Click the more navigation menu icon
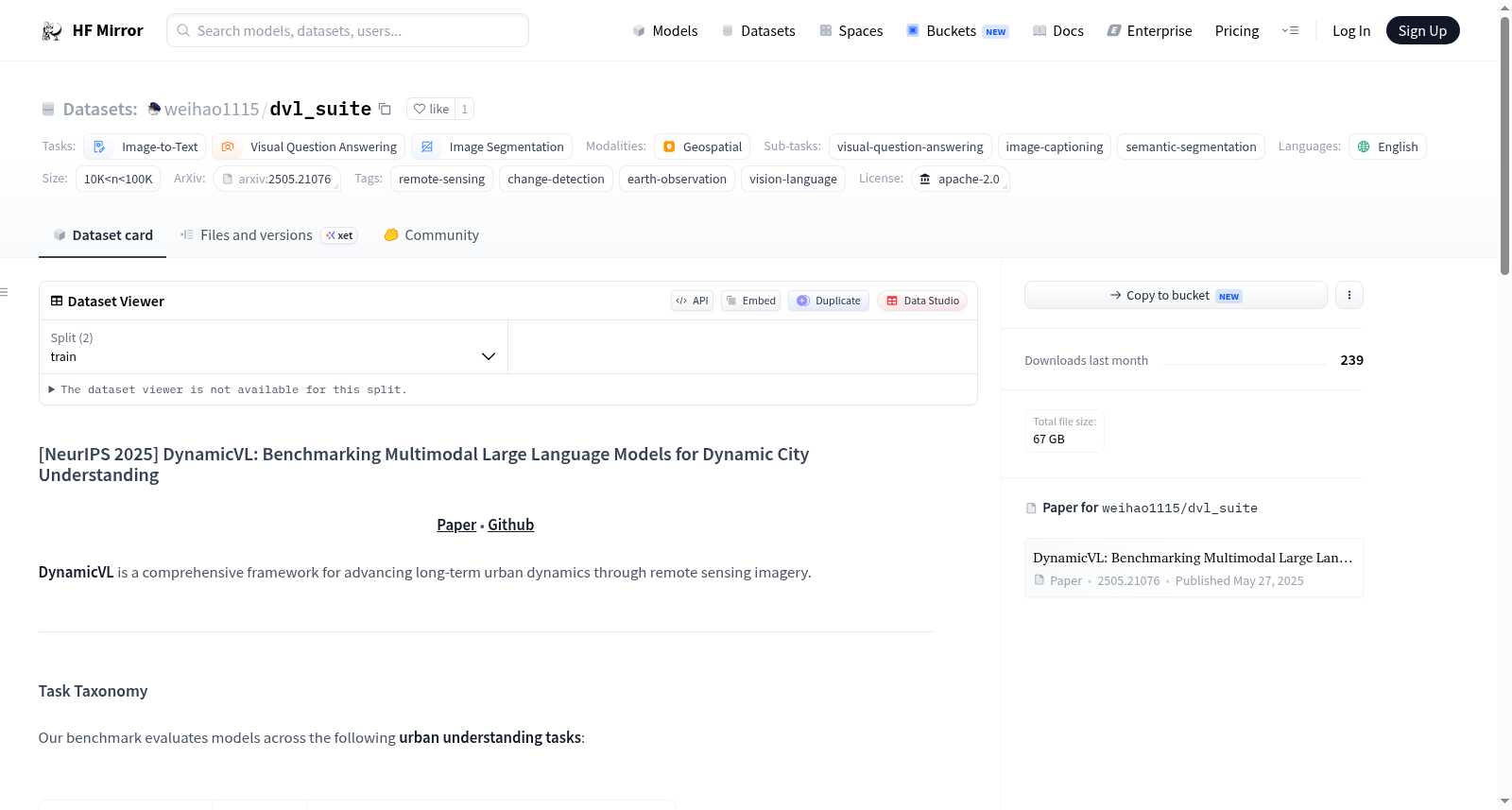Image resolution: width=1512 pixels, height=810 pixels. point(1290,31)
